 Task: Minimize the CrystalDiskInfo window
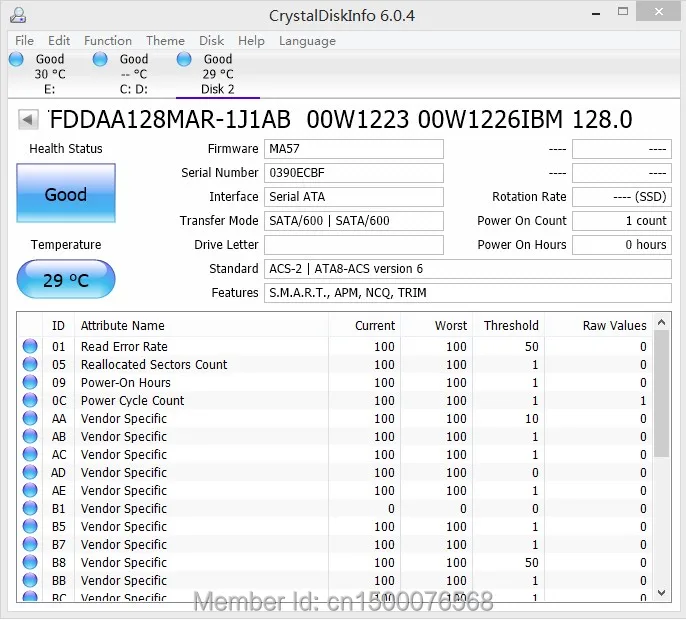pyautogui.click(x=595, y=13)
